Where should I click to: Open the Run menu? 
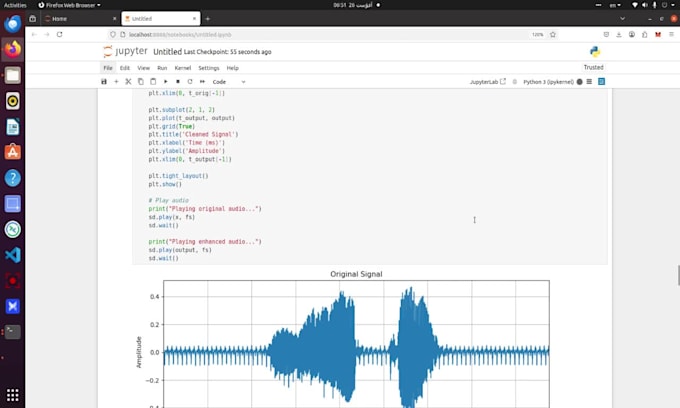pos(162,68)
